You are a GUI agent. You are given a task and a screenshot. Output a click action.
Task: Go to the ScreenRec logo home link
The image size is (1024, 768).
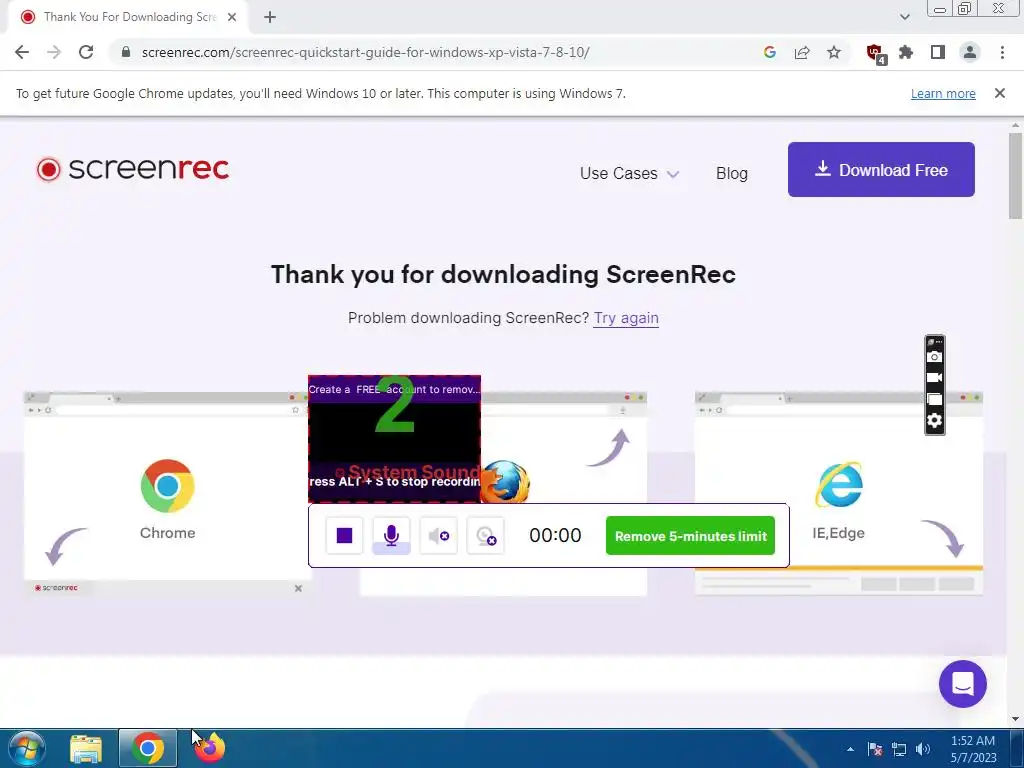(x=133, y=169)
